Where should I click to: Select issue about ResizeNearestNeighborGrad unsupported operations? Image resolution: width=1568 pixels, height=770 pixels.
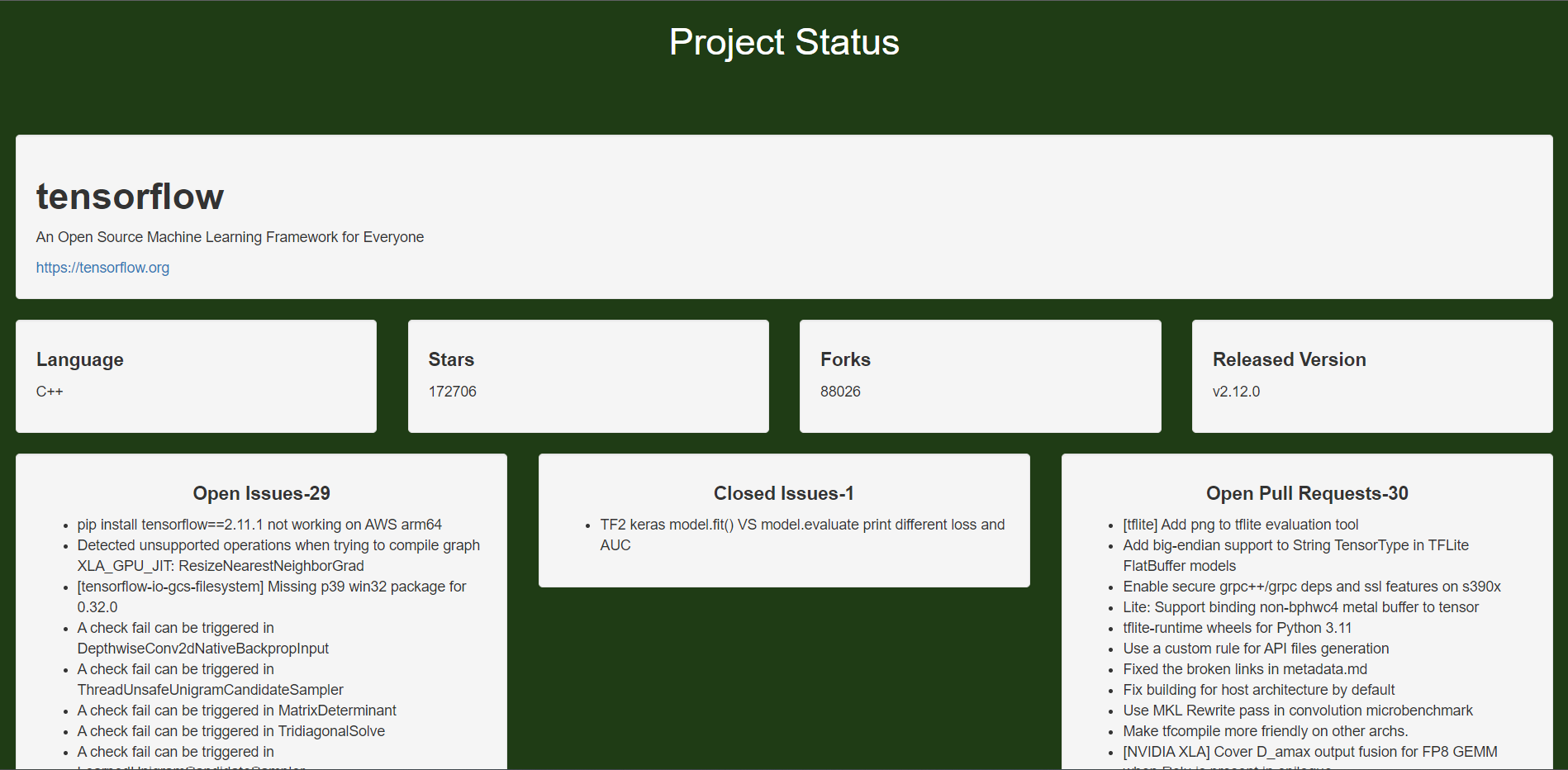(x=278, y=555)
